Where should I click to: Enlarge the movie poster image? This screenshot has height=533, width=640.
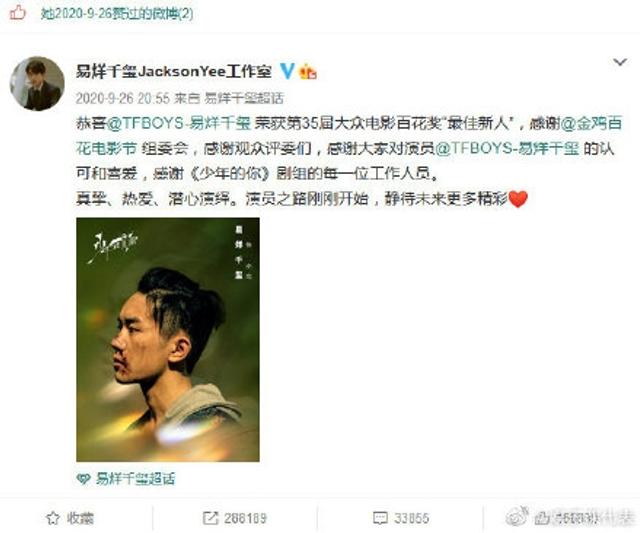tap(168, 340)
